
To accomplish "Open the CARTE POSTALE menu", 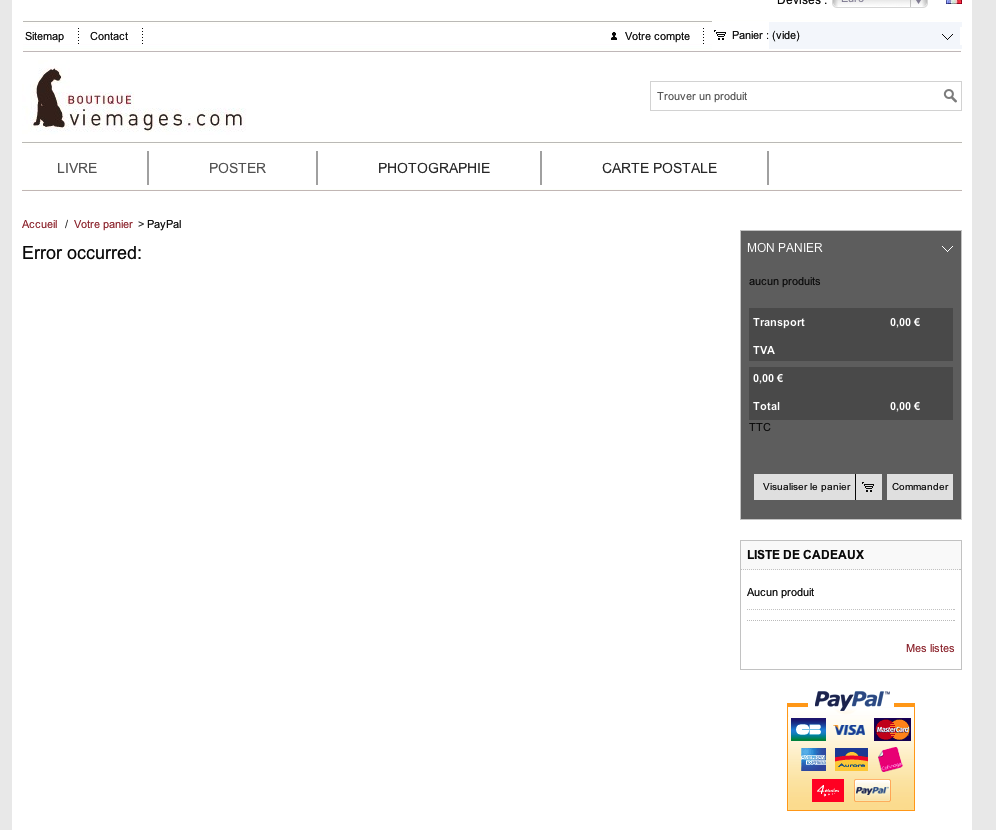I will click(659, 168).
